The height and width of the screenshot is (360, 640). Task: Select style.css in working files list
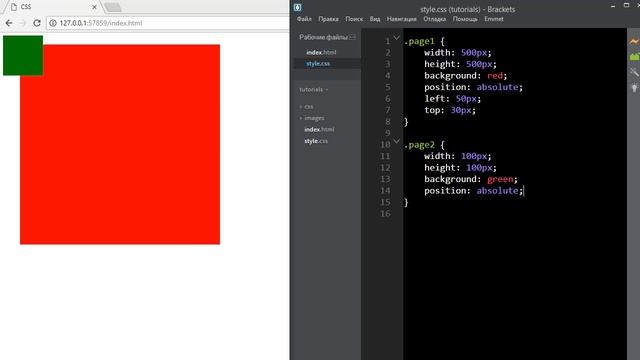[x=318, y=64]
